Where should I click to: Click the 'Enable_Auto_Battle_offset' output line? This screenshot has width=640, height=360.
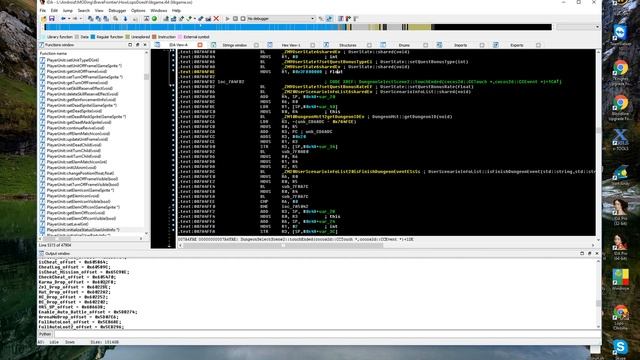pyautogui.click(x=88, y=312)
